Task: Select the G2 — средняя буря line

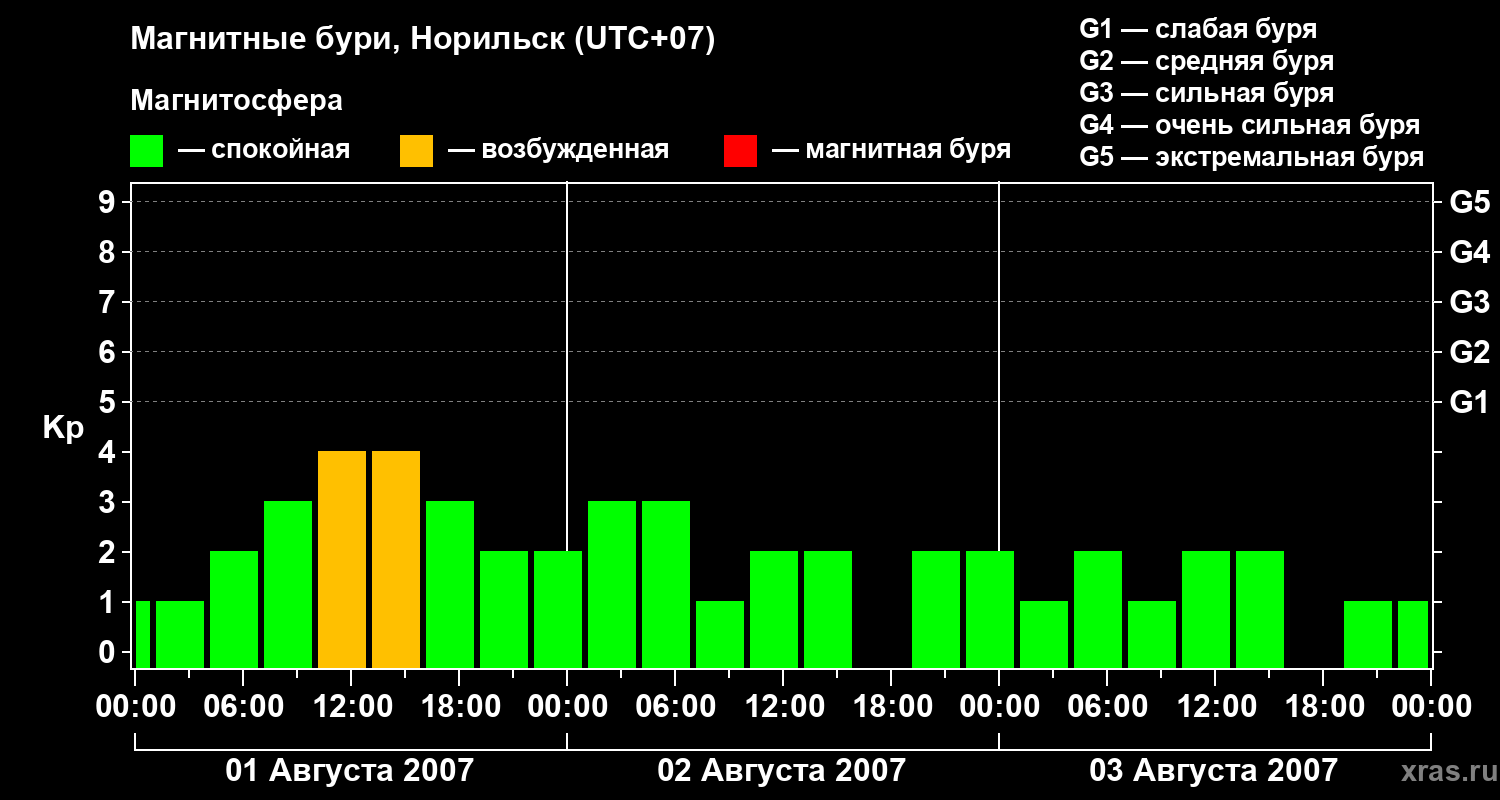Action: (1207, 61)
